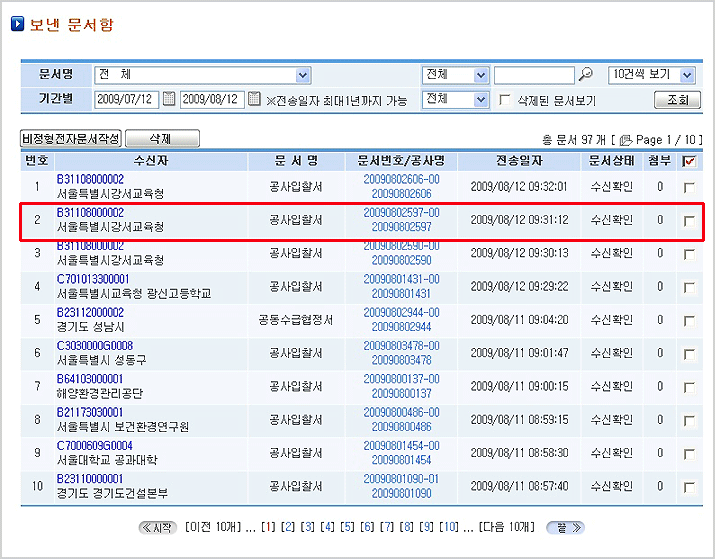Image resolution: width=715 pixels, height=559 pixels.
Task: Click the 비정형전자문서작성 button
Action: click(71, 139)
